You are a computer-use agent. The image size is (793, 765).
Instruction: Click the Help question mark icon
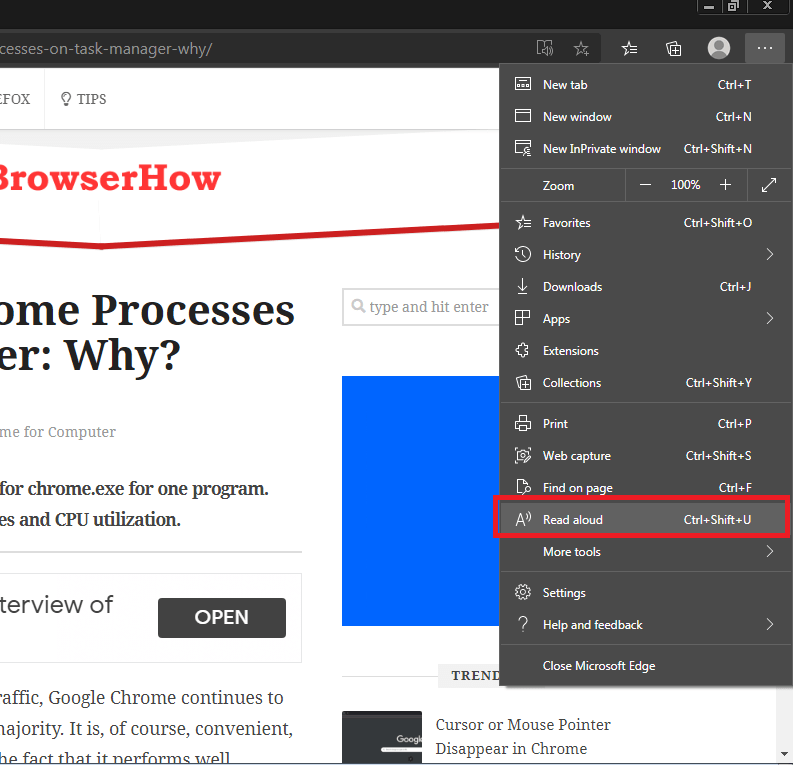[x=523, y=624]
